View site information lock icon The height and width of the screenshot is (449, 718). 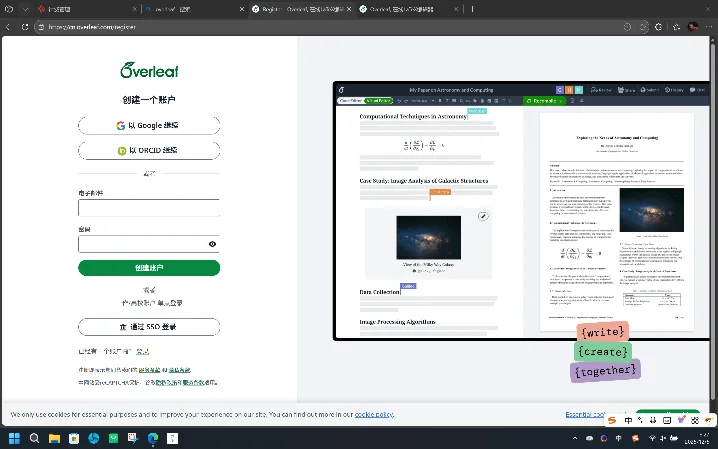point(41,27)
